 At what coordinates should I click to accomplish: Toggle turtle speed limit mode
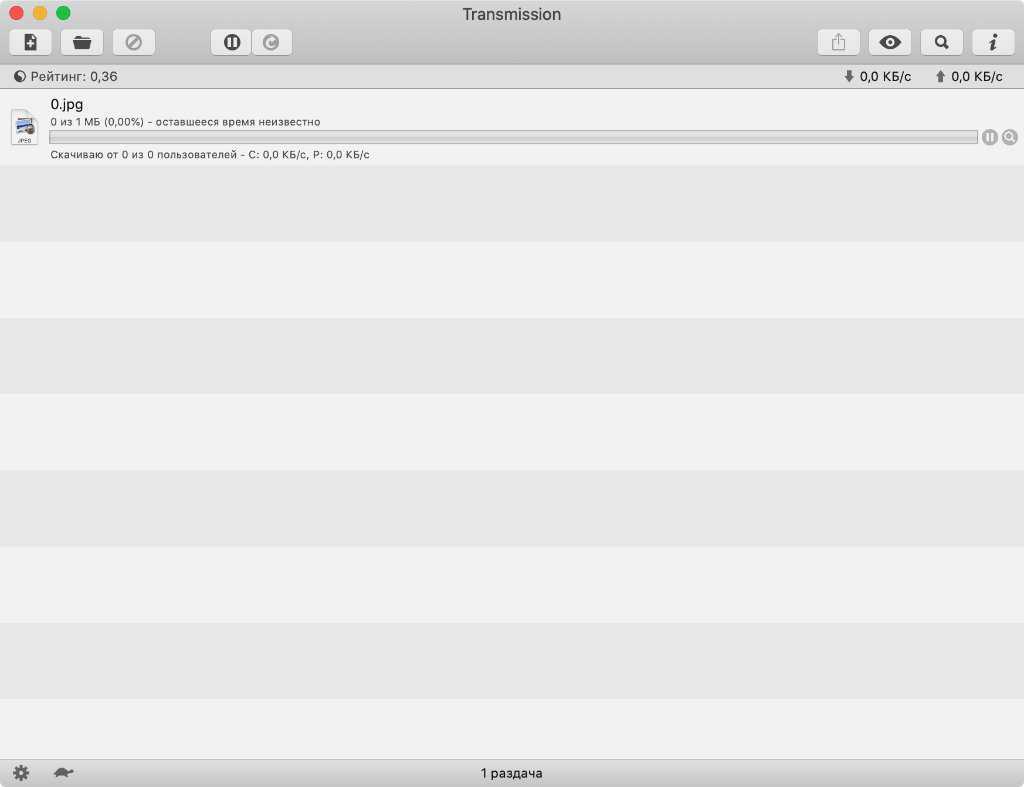[64, 773]
